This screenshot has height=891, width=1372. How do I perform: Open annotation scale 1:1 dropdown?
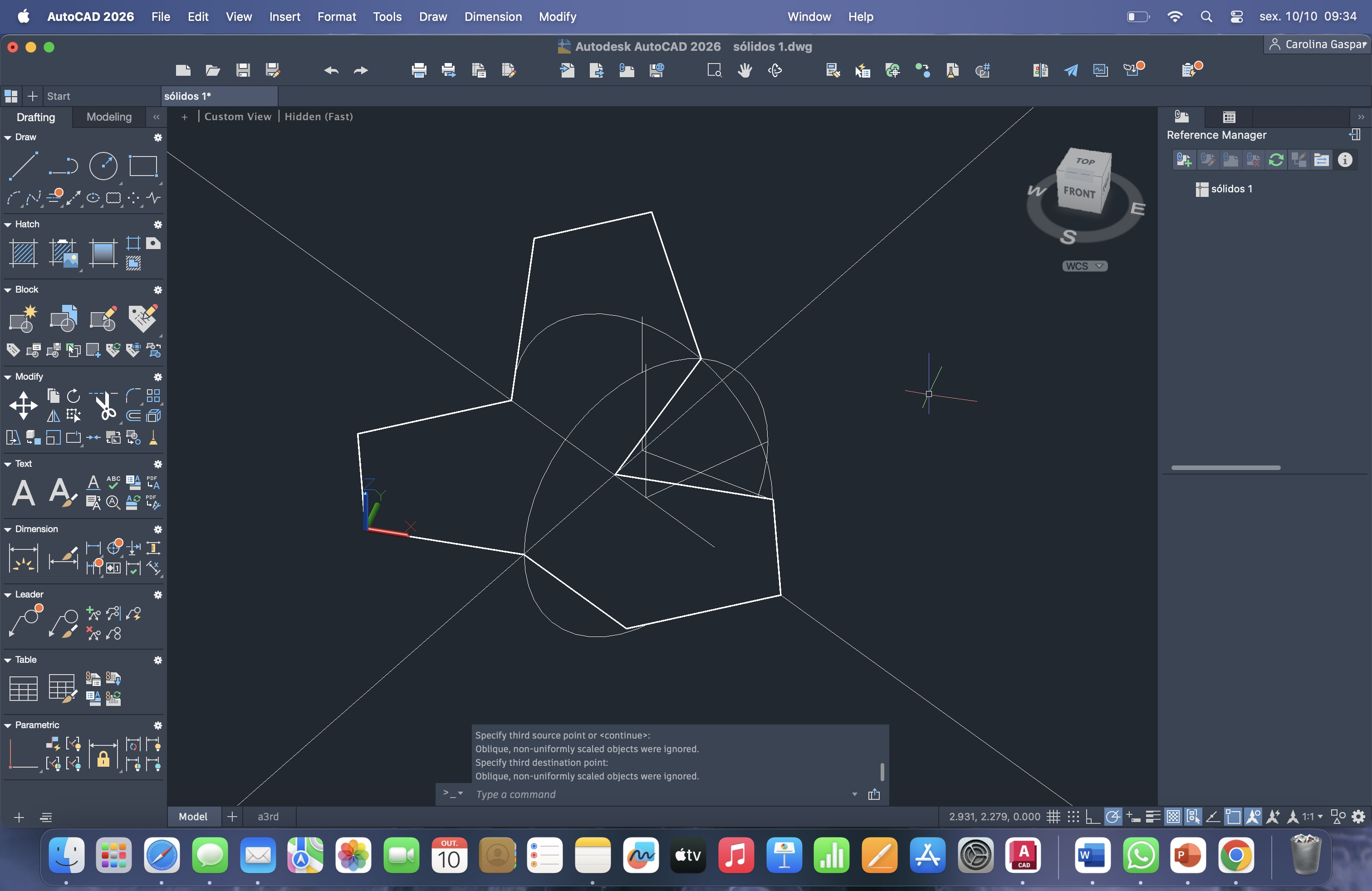coord(1313,817)
